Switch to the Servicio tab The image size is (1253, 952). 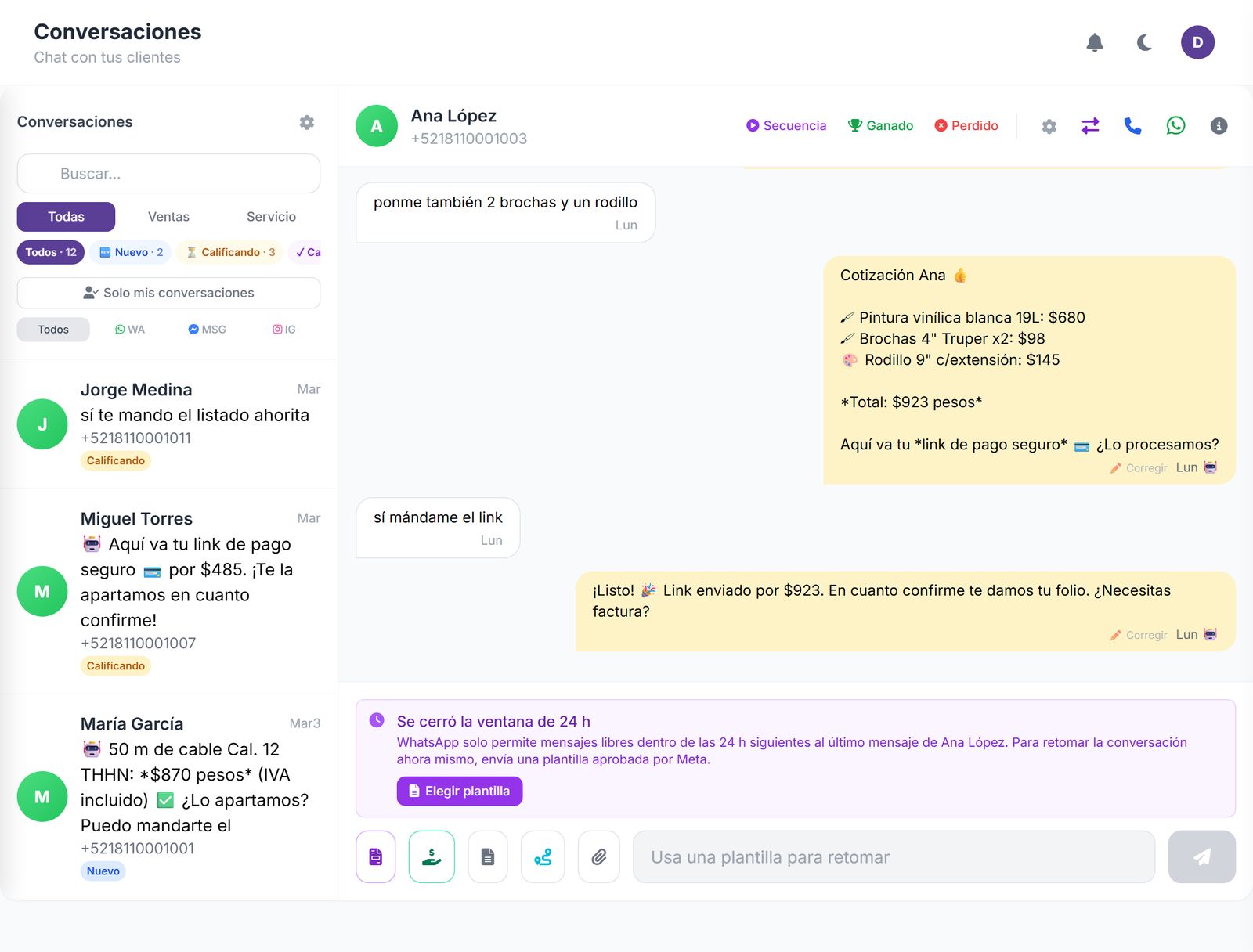(271, 217)
